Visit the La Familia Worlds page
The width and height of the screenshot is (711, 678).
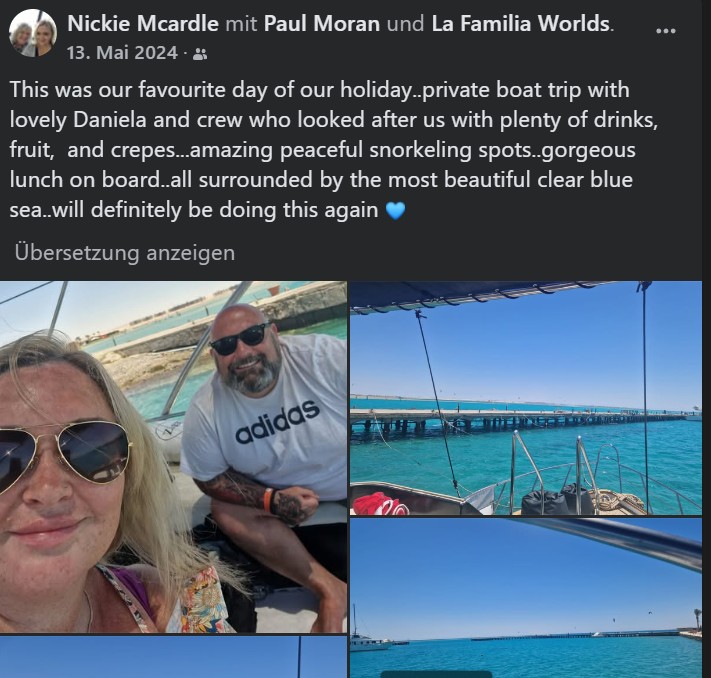point(520,23)
